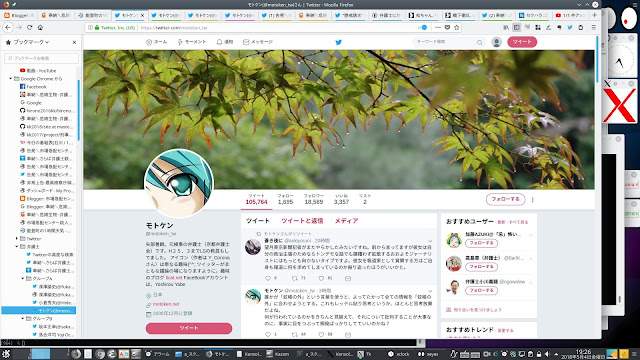The height and width of the screenshot is (360, 640).
Task: Click the フォローする button on profile bar
Action: [x=505, y=199]
